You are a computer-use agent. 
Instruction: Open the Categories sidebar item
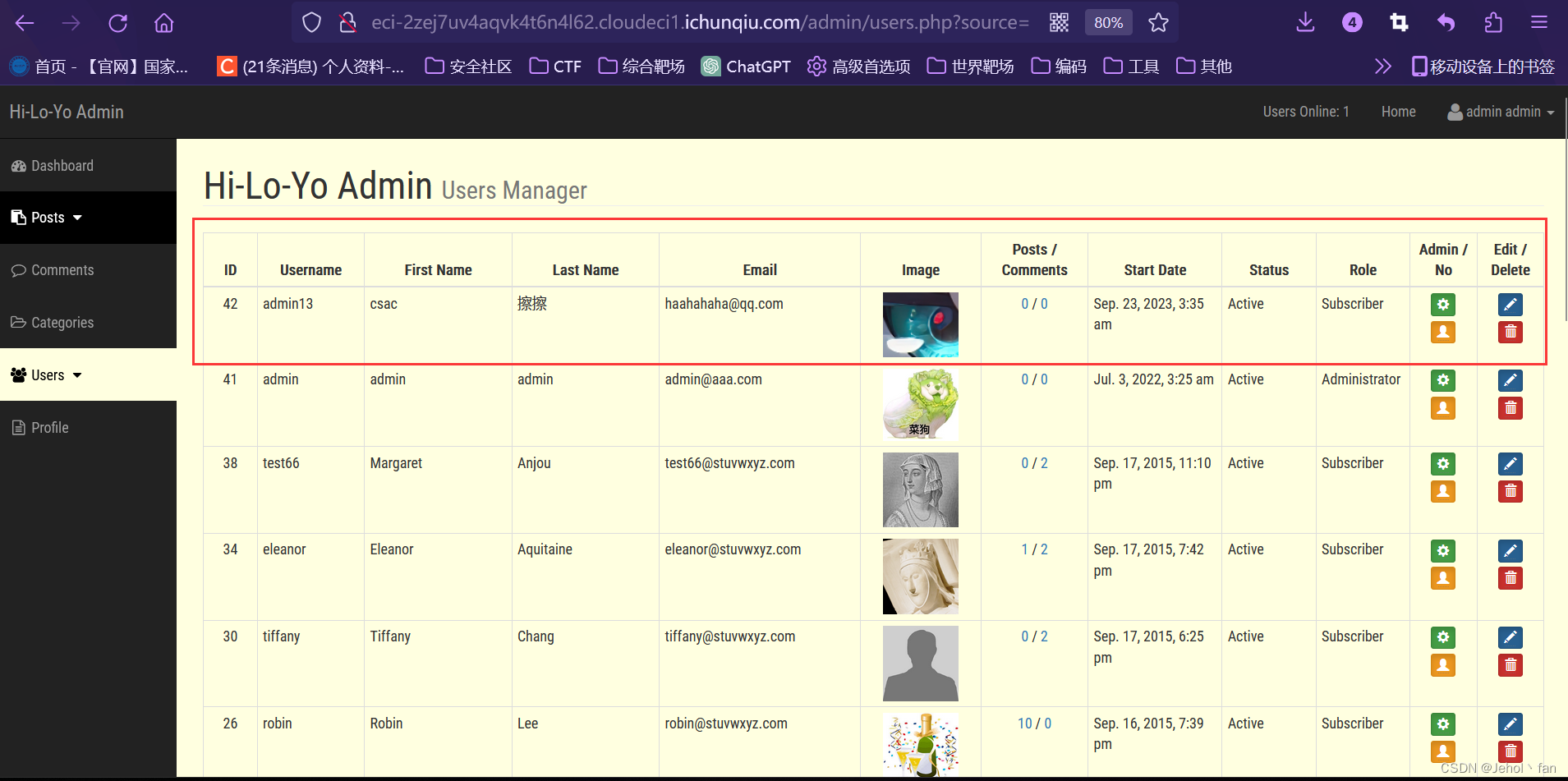(88, 323)
